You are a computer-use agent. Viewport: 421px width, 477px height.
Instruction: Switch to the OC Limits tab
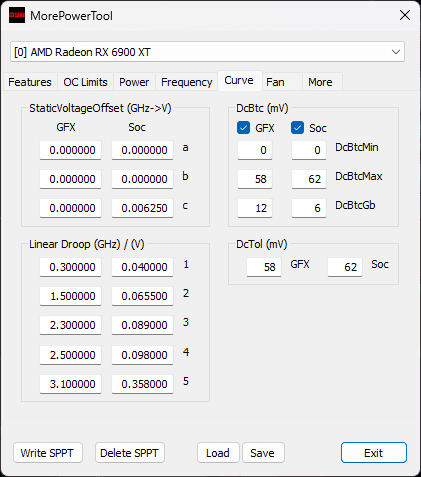(x=85, y=82)
